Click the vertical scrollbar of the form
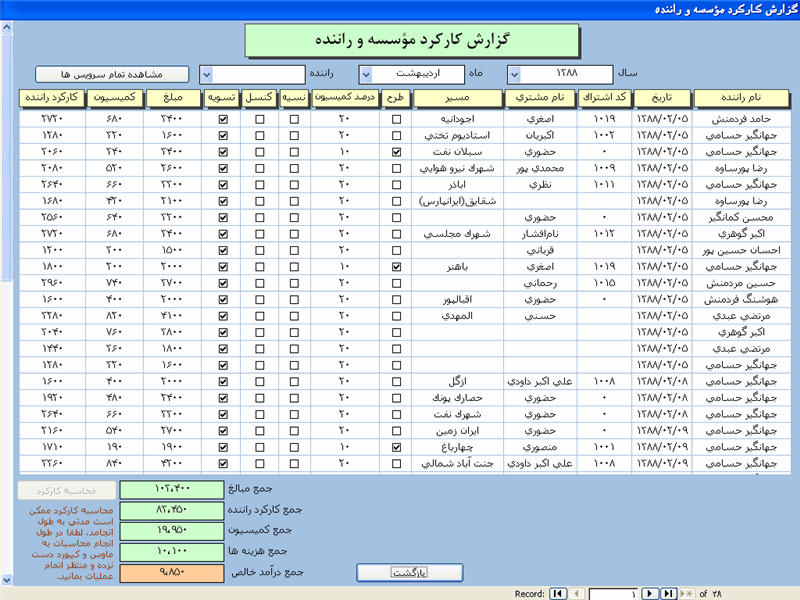The image size is (800, 600). [6, 304]
